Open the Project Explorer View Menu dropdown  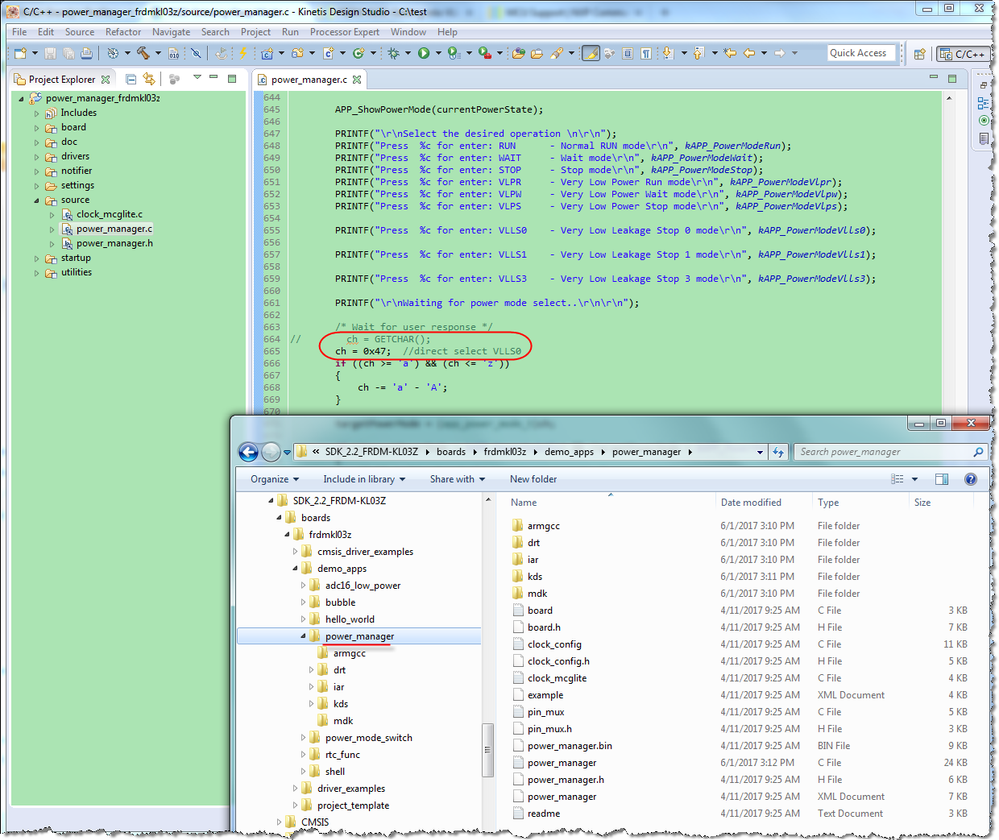click(x=197, y=78)
